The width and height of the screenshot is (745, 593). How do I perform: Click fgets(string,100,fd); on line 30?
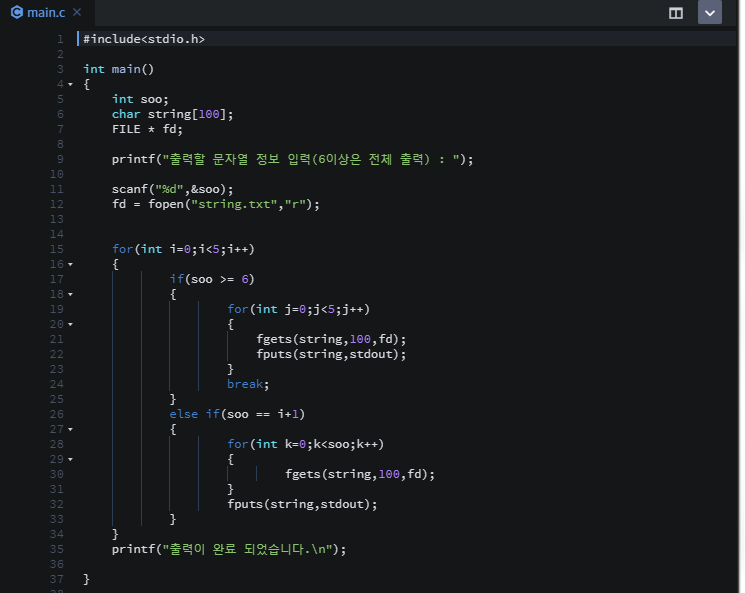pos(360,474)
